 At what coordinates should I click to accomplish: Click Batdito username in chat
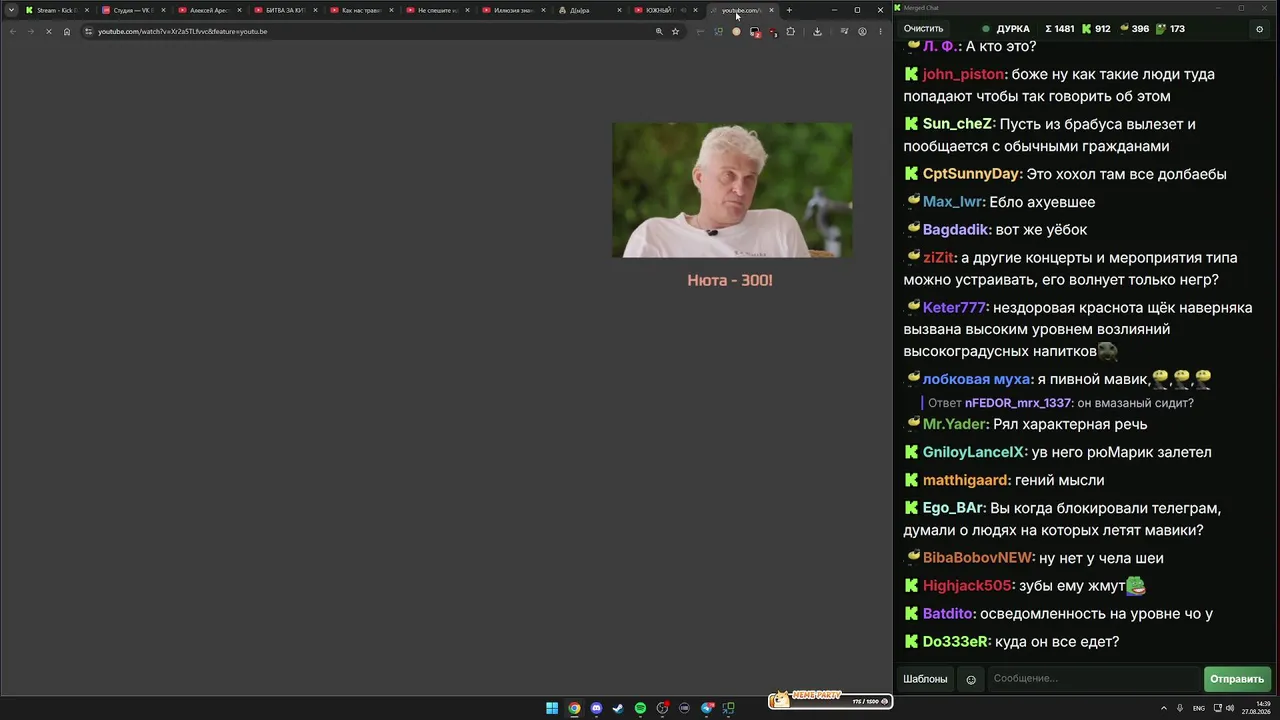pyautogui.click(x=947, y=614)
